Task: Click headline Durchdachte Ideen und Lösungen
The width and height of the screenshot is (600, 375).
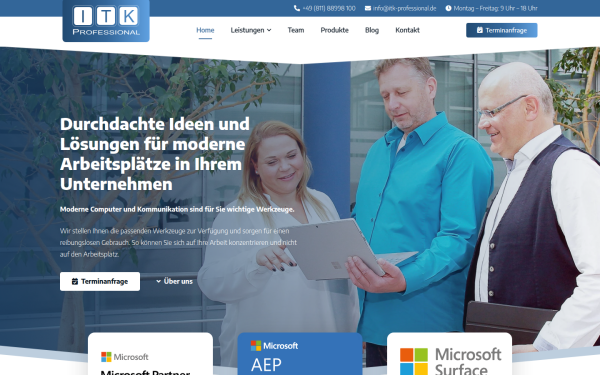Action: click(x=155, y=154)
